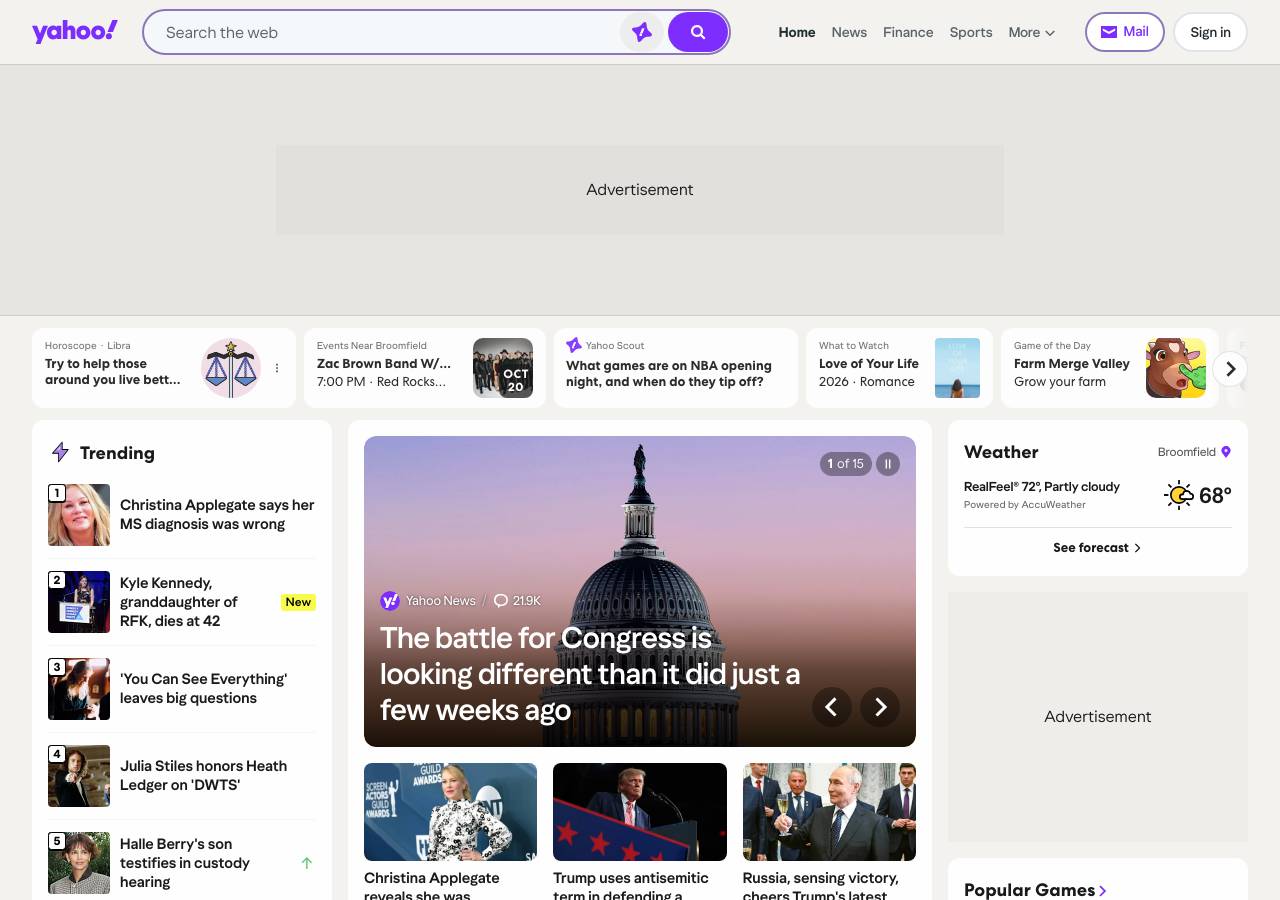Pause the headline slideshow

tap(888, 464)
